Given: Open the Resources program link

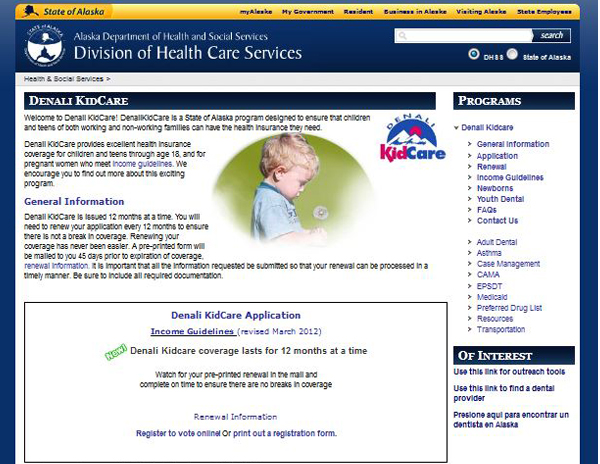Looking at the screenshot, I should [494, 319].
